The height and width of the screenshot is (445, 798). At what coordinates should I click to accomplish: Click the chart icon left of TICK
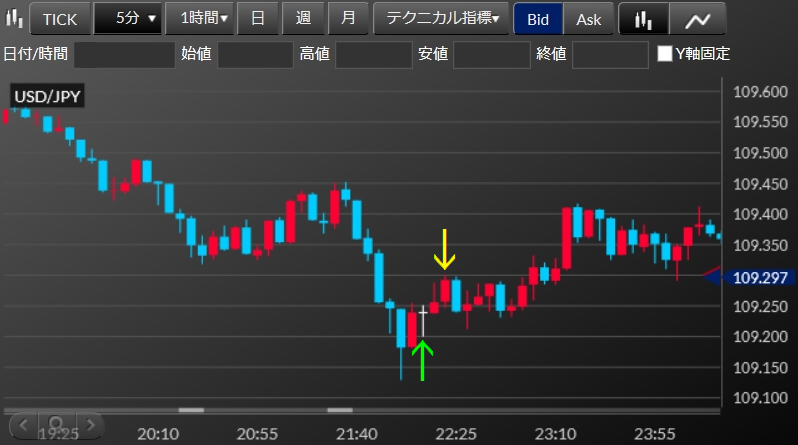14,19
